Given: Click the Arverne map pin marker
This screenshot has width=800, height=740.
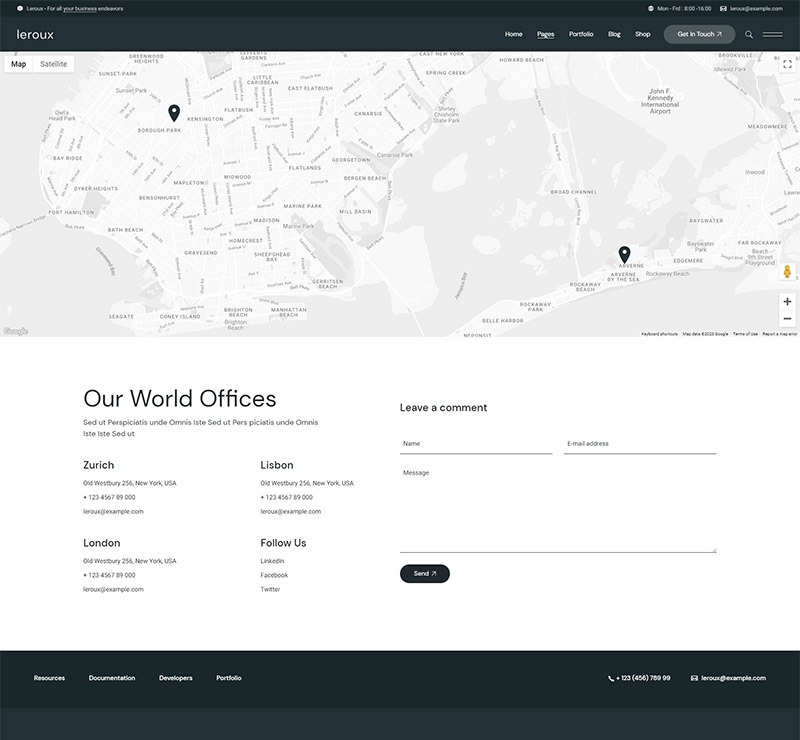Looking at the screenshot, I should (x=624, y=254).
